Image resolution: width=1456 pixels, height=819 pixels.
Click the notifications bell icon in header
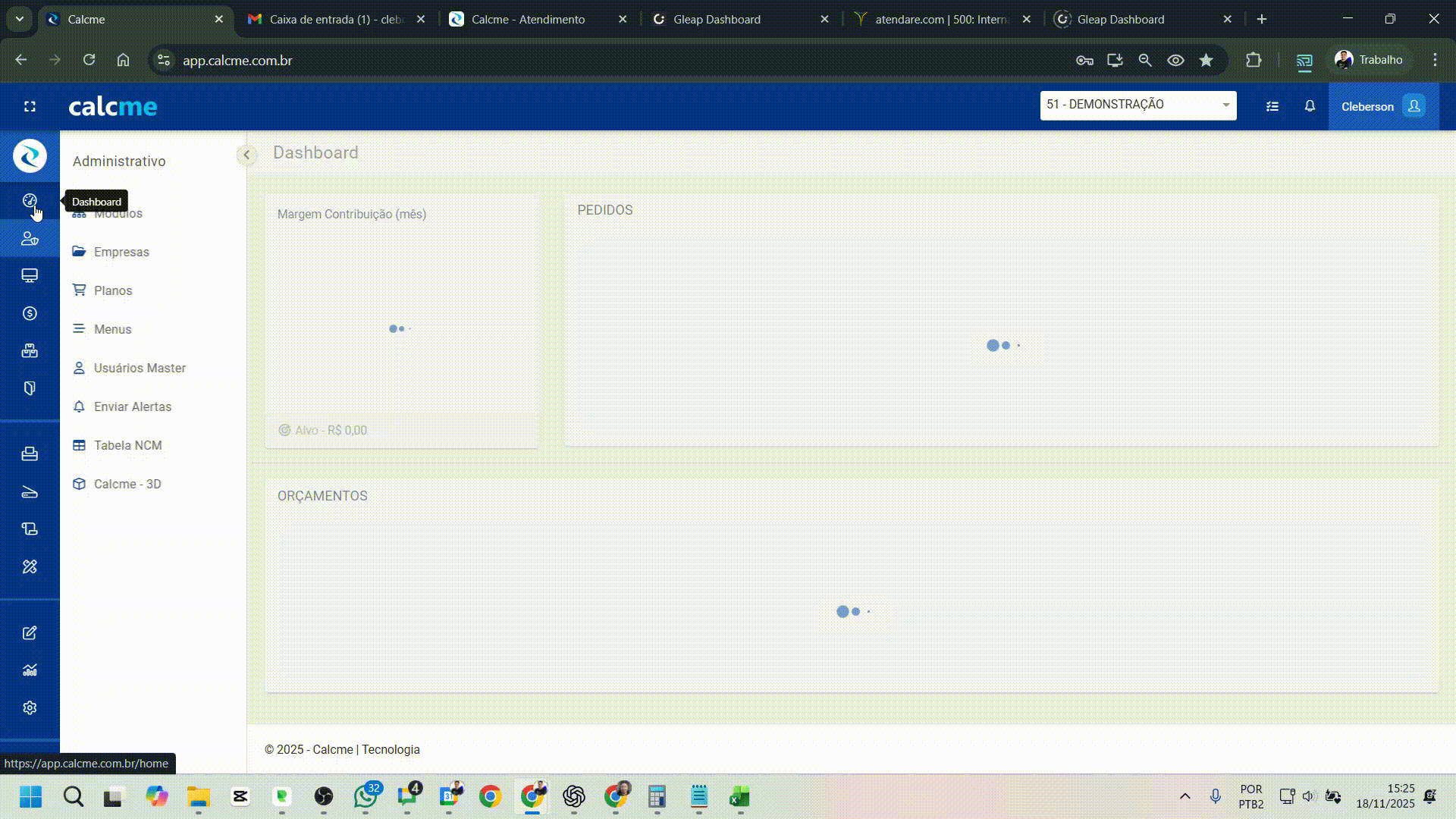(x=1310, y=106)
